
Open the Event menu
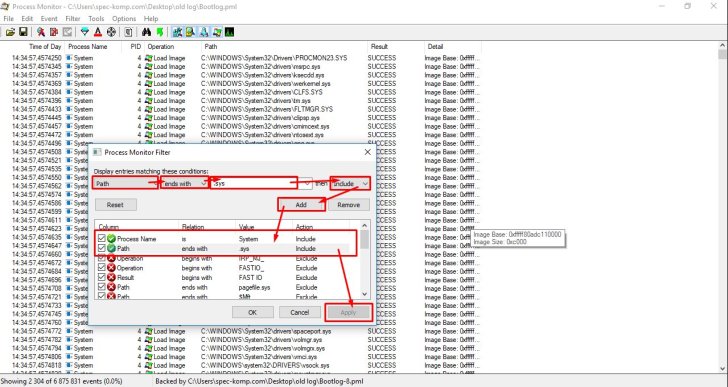point(49,19)
